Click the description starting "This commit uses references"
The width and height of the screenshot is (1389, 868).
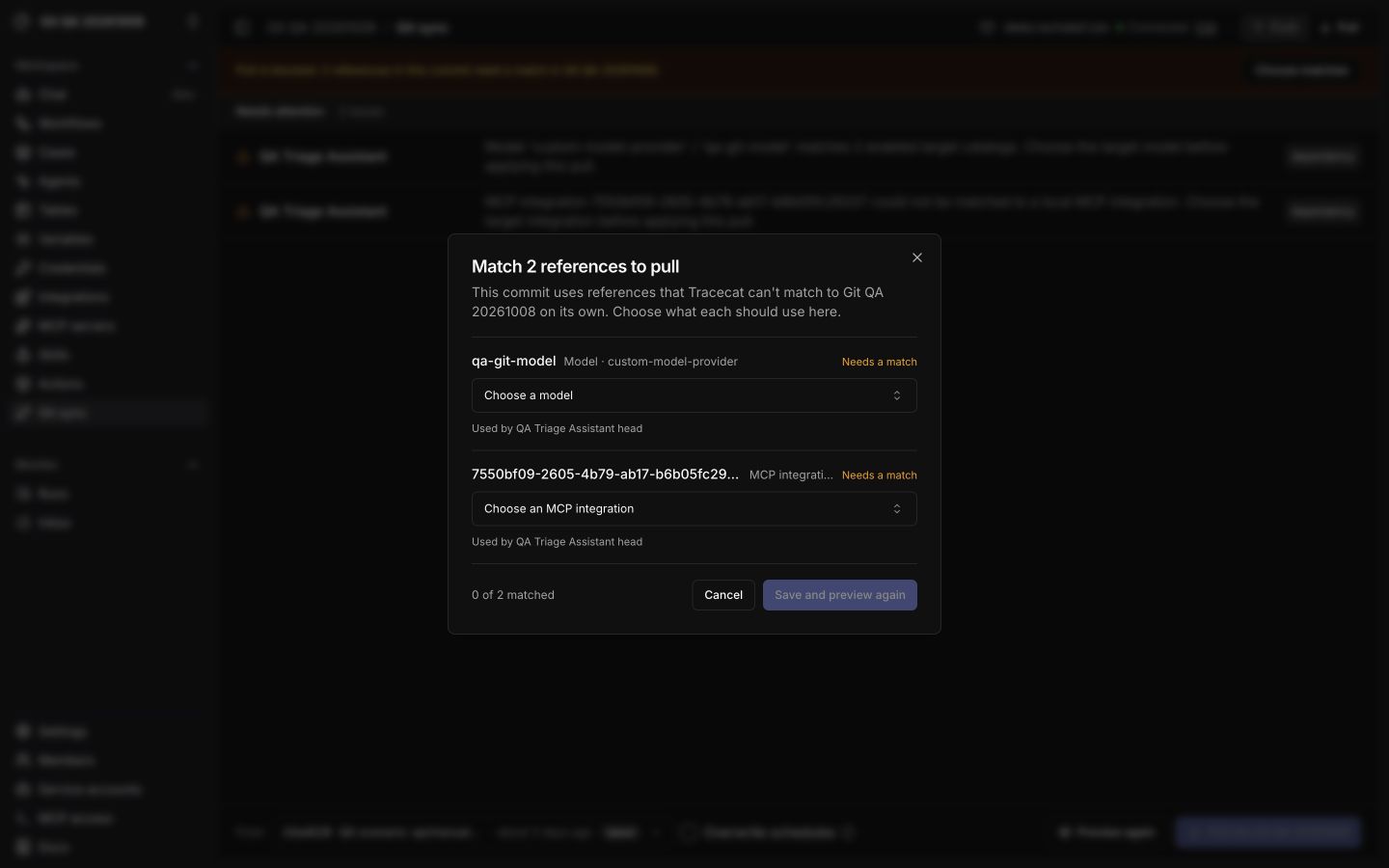(677, 302)
